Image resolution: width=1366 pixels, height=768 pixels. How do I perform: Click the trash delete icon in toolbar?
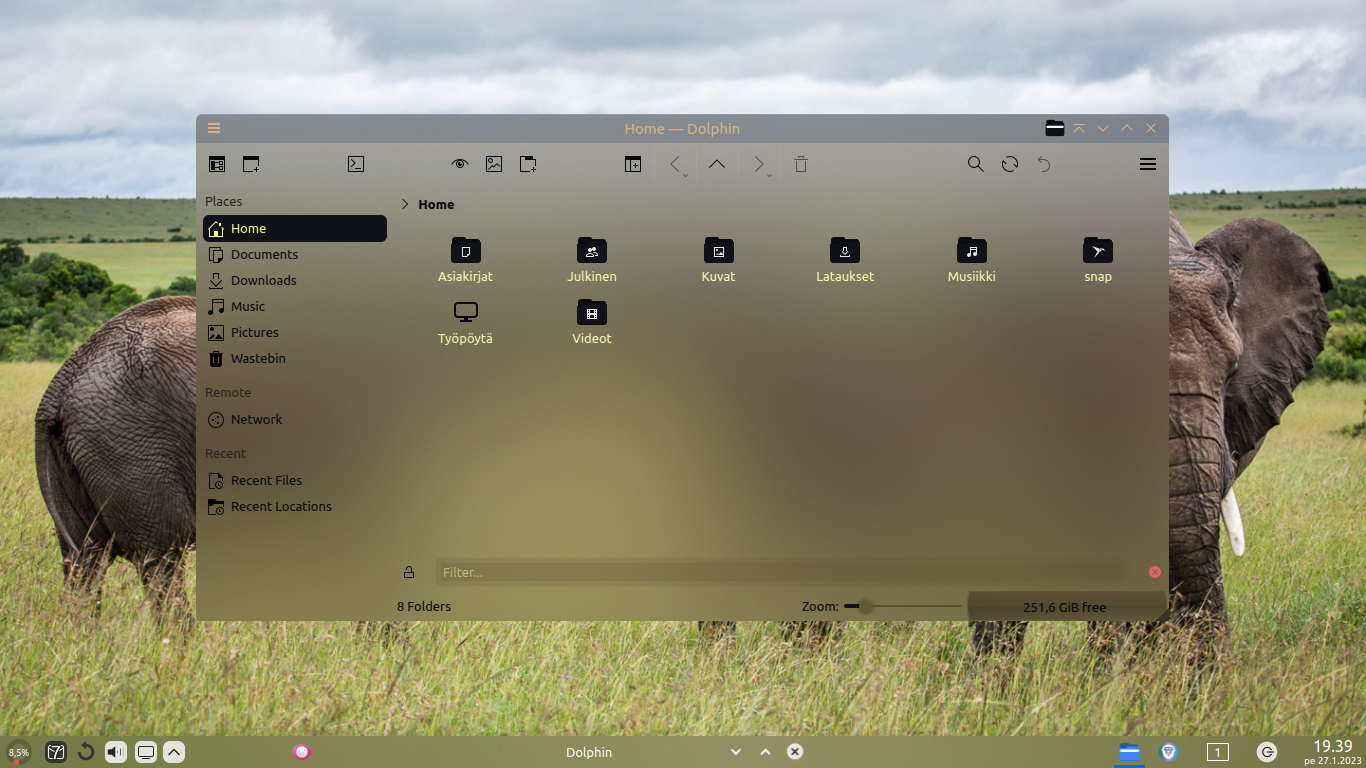[801, 164]
